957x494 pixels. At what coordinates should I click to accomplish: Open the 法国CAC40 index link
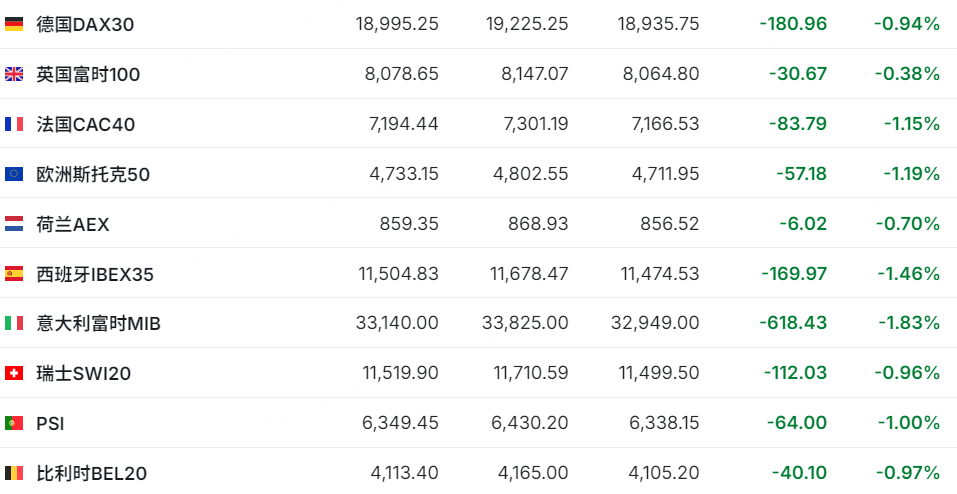click(85, 124)
